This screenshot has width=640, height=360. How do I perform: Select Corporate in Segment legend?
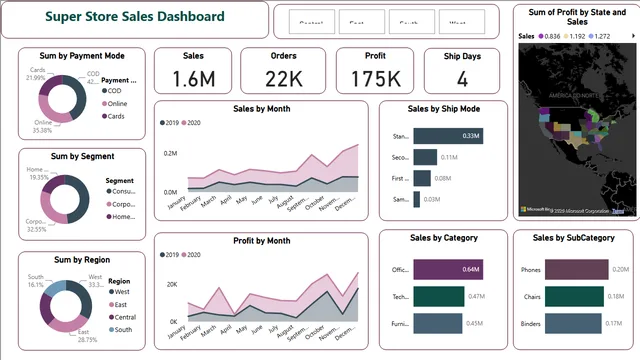[121, 204]
